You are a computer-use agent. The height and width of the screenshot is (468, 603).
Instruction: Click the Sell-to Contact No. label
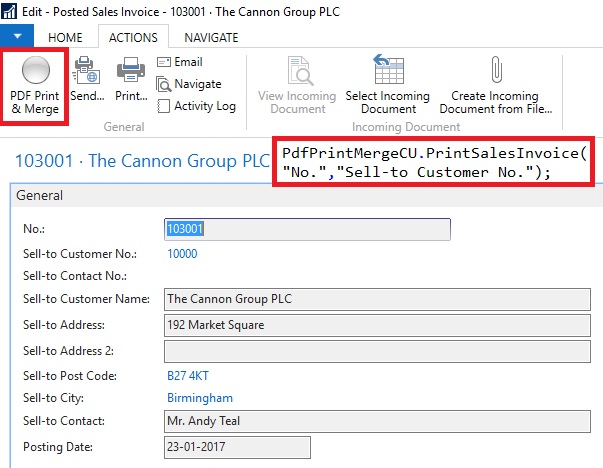click(x=75, y=276)
